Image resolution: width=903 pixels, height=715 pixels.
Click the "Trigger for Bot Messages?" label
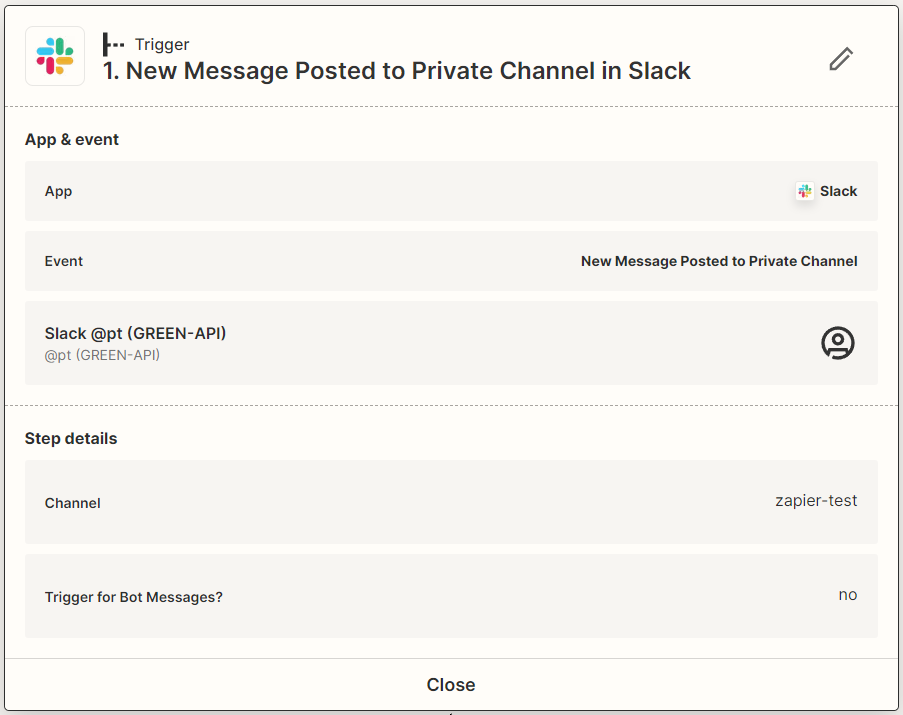click(134, 597)
